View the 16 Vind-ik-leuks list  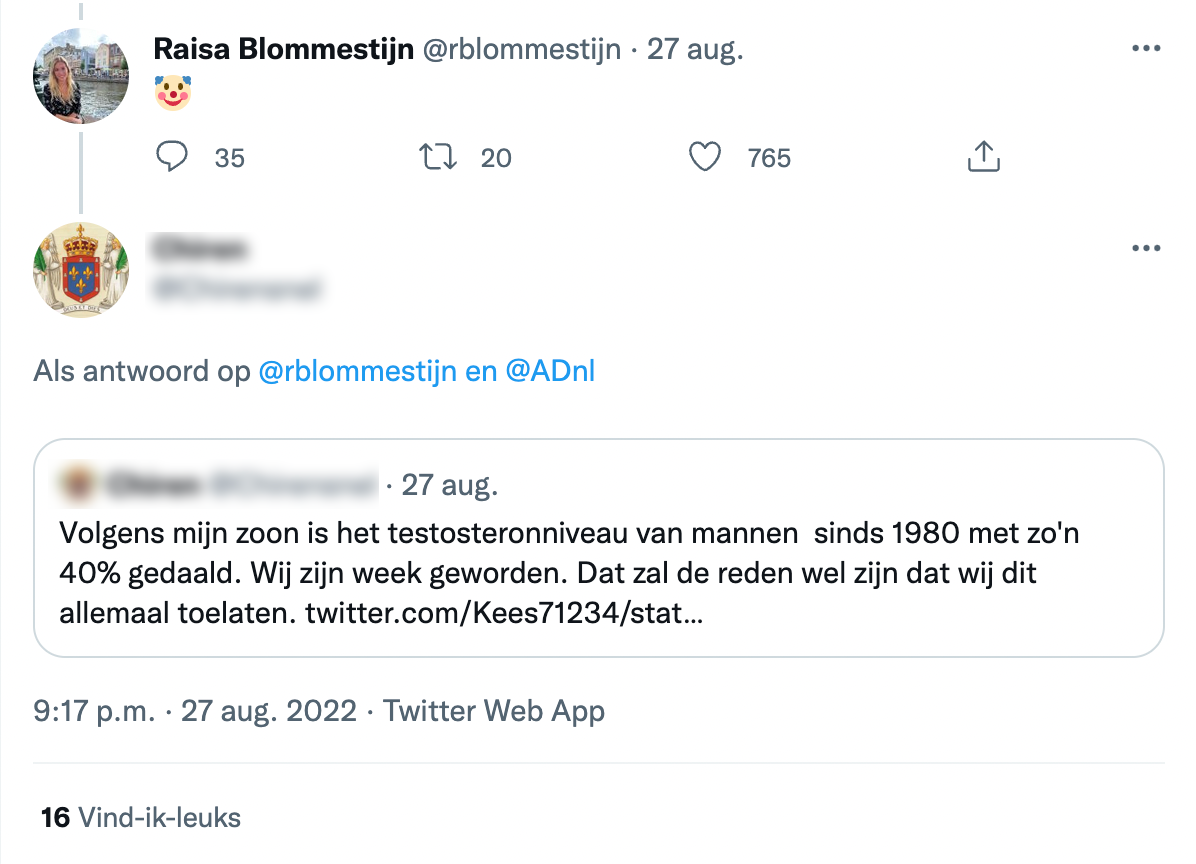click(x=141, y=818)
